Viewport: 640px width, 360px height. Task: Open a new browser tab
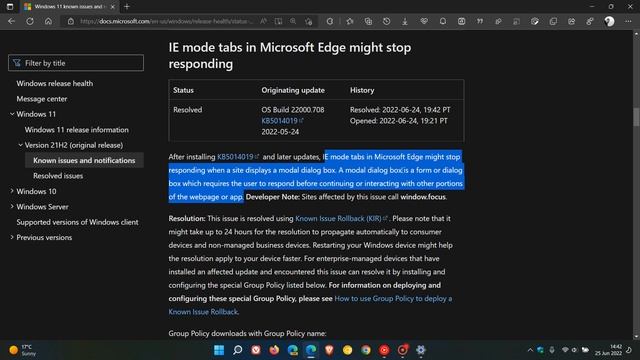(x=127, y=7)
